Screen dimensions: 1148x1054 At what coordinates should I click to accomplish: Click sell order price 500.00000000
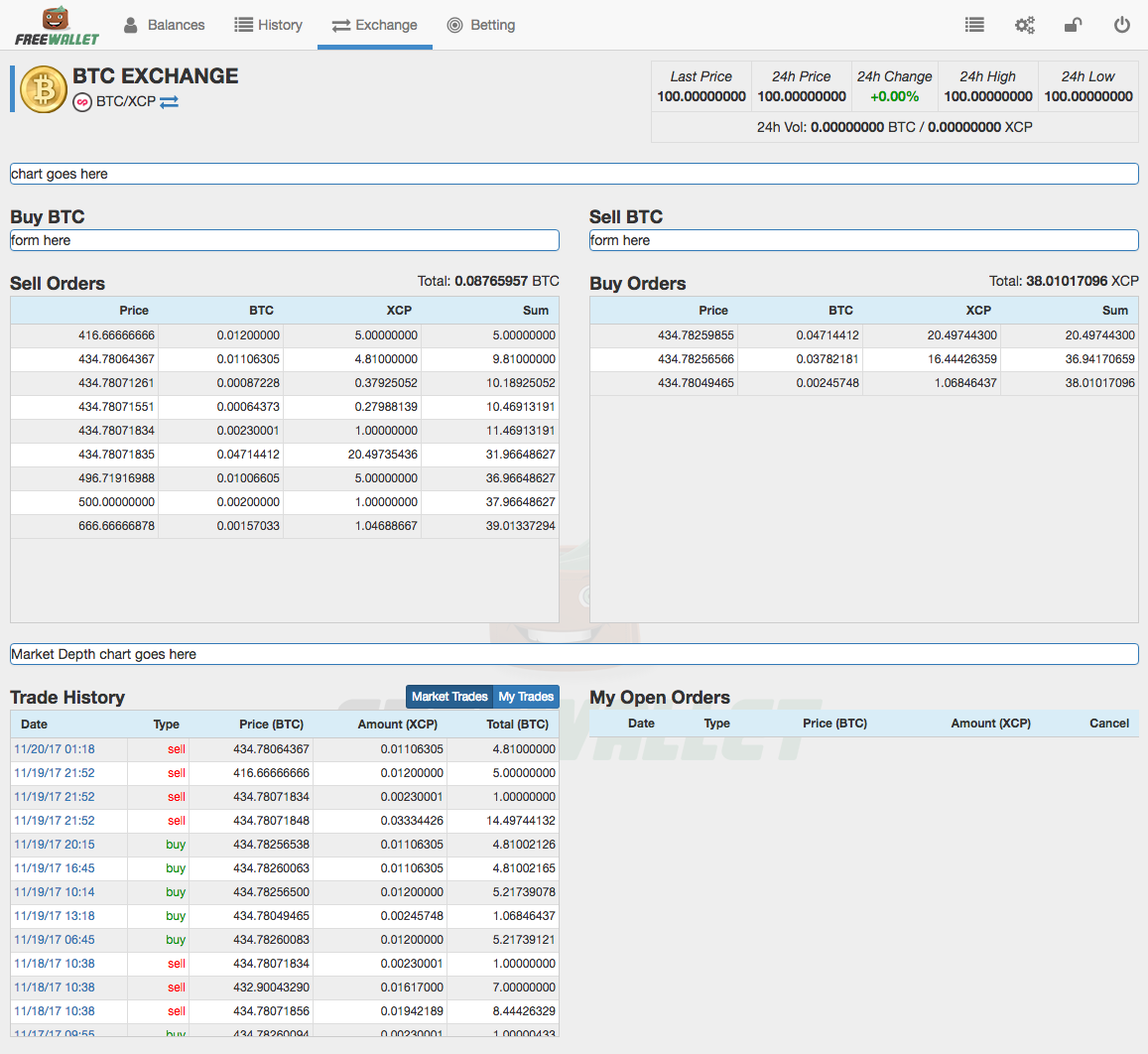[x=116, y=502]
